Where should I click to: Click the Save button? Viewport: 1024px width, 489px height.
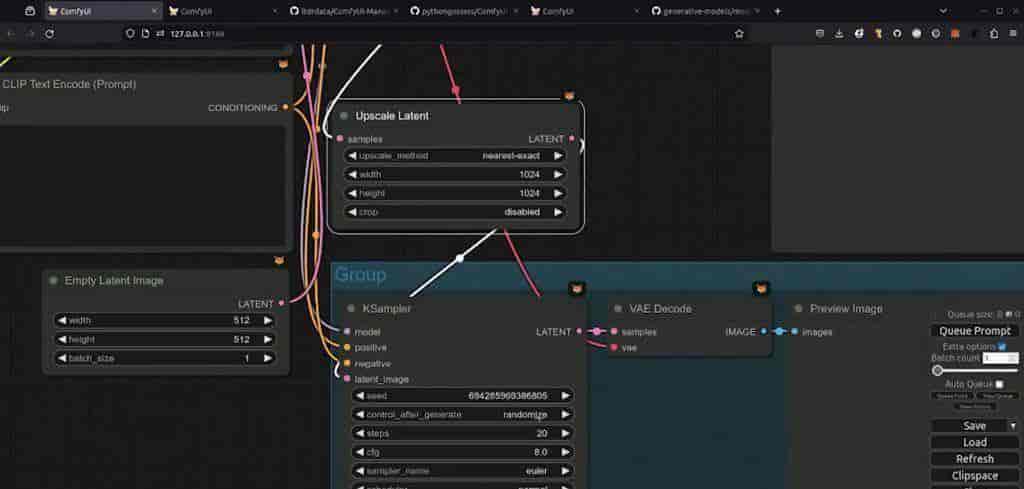click(970, 426)
